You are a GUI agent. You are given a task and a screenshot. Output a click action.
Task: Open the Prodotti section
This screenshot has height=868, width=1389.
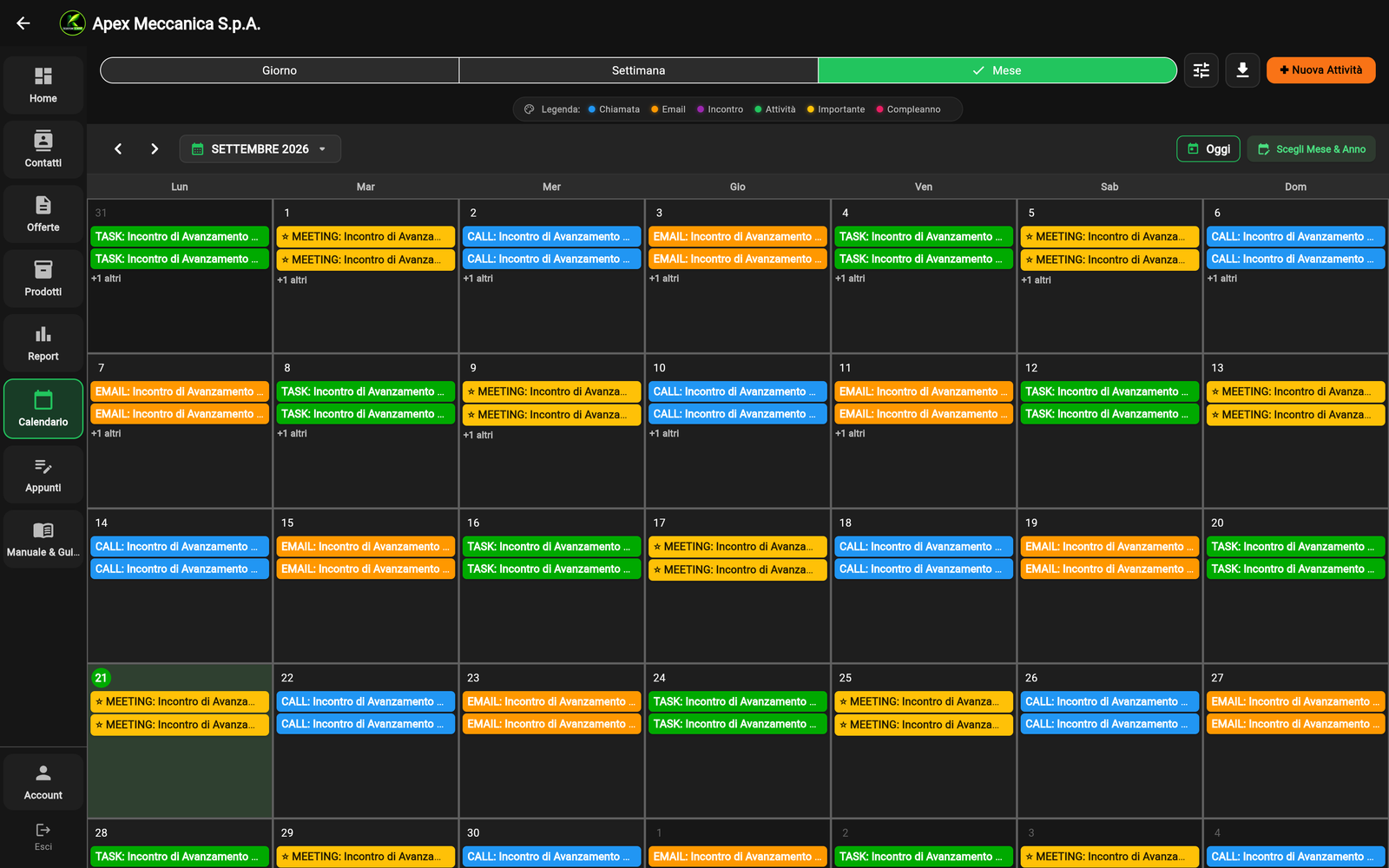click(43, 279)
